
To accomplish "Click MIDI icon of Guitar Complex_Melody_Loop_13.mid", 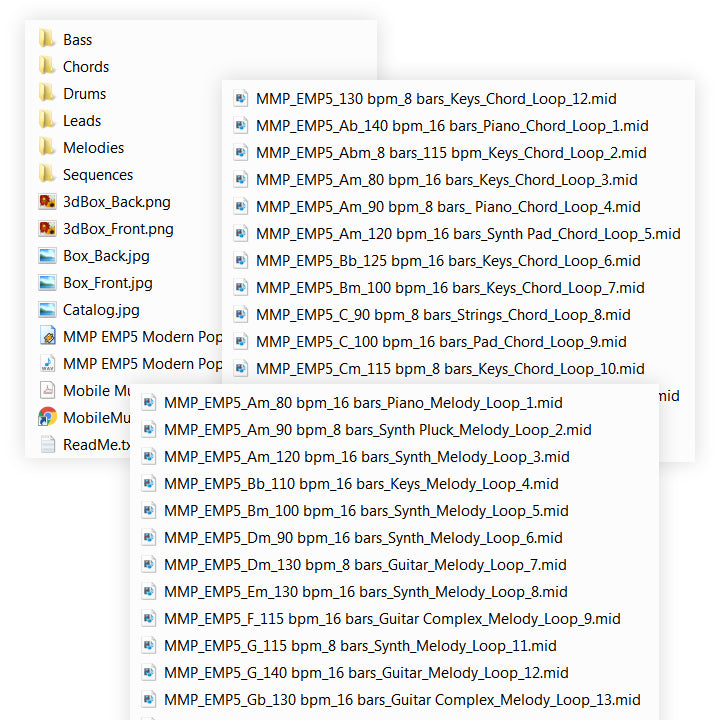I will click(x=149, y=700).
